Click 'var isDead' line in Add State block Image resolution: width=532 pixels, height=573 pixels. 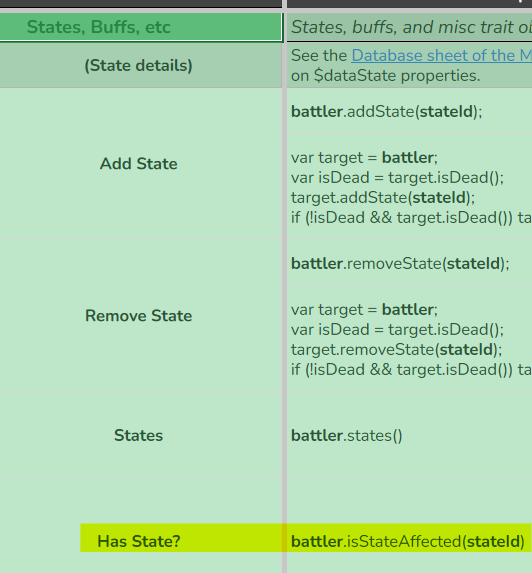tap(397, 178)
